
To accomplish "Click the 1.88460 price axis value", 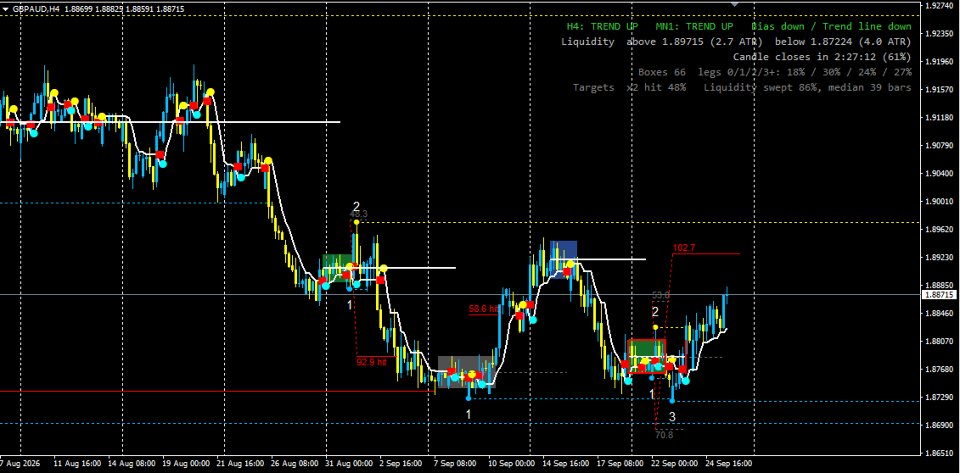I will (x=940, y=313).
